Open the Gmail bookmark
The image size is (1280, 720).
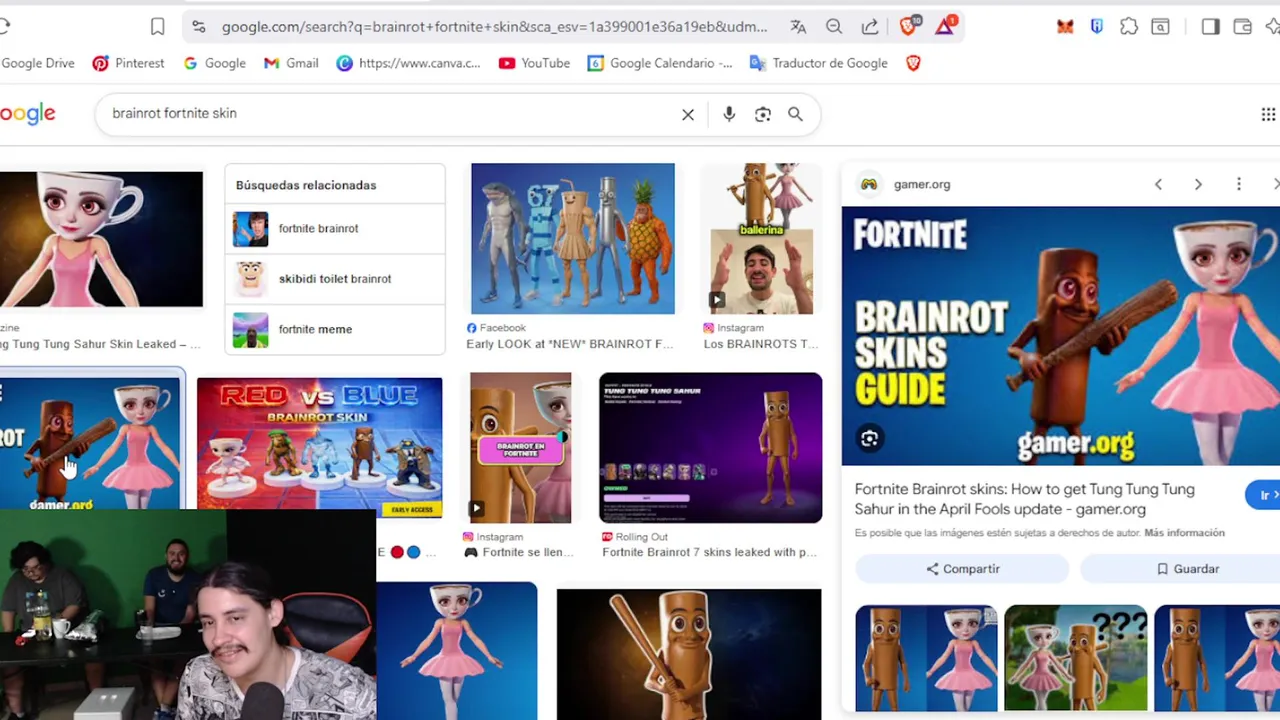(291, 63)
